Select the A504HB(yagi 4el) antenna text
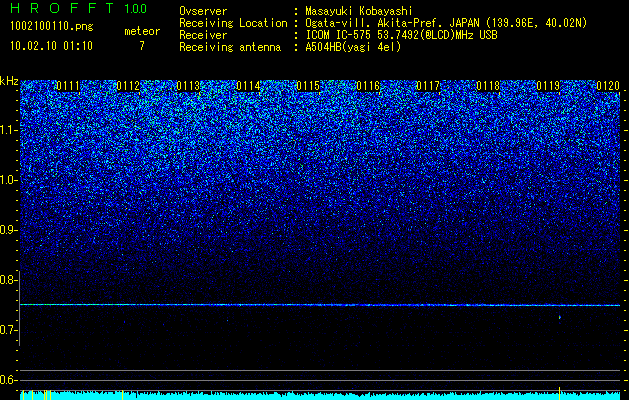The height and width of the screenshot is (400, 629). click(353, 47)
